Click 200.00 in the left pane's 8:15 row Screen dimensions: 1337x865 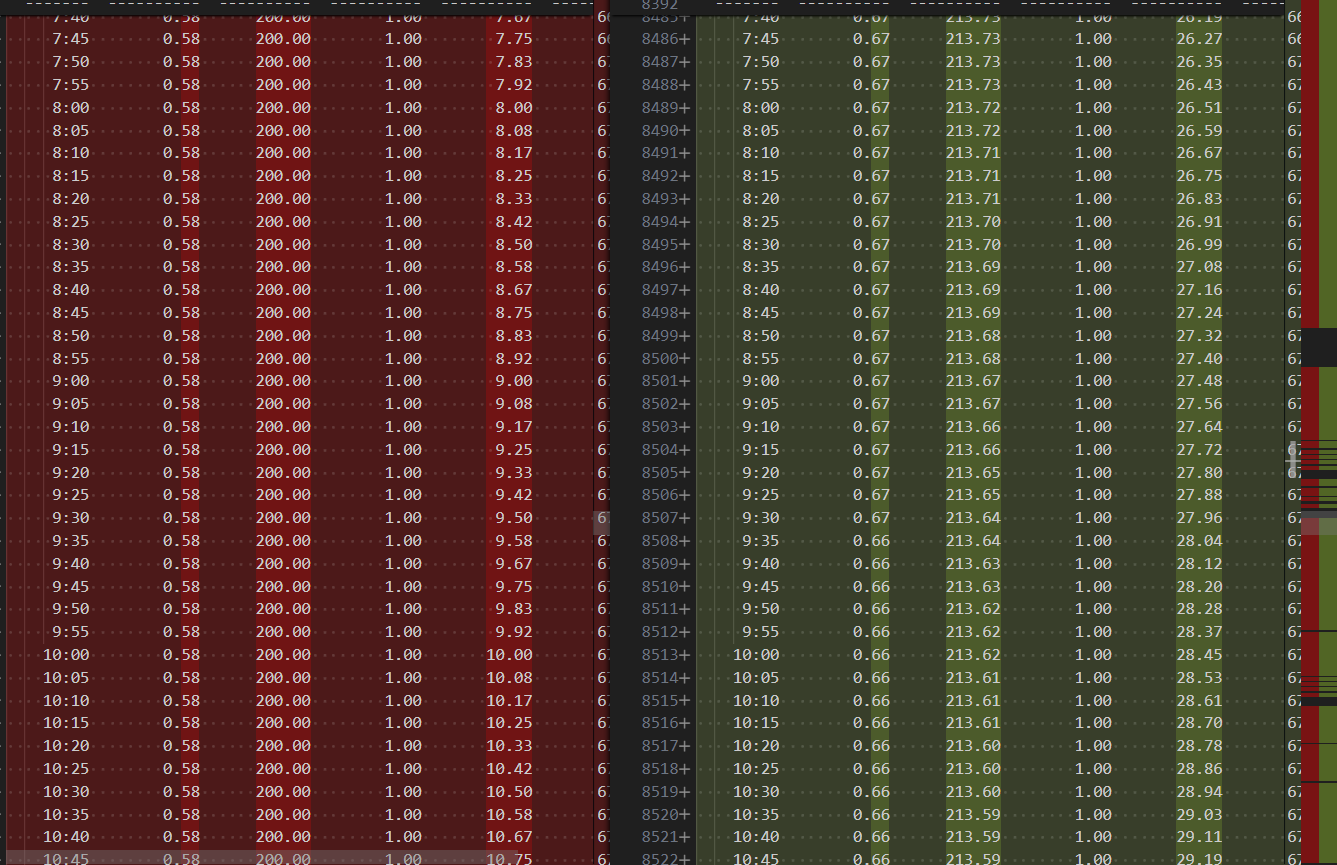(283, 176)
